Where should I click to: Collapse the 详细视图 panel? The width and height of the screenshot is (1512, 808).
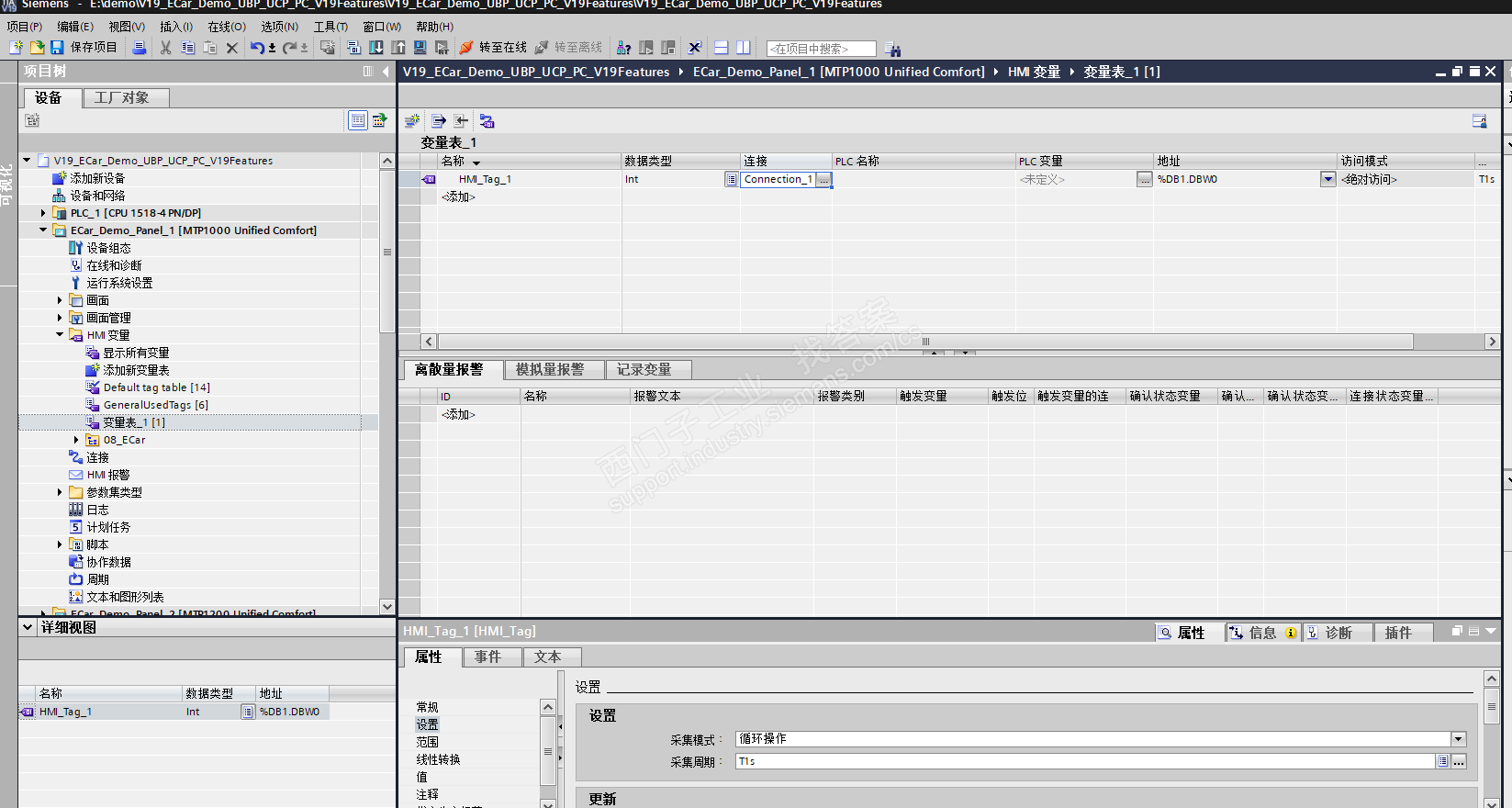point(27,627)
